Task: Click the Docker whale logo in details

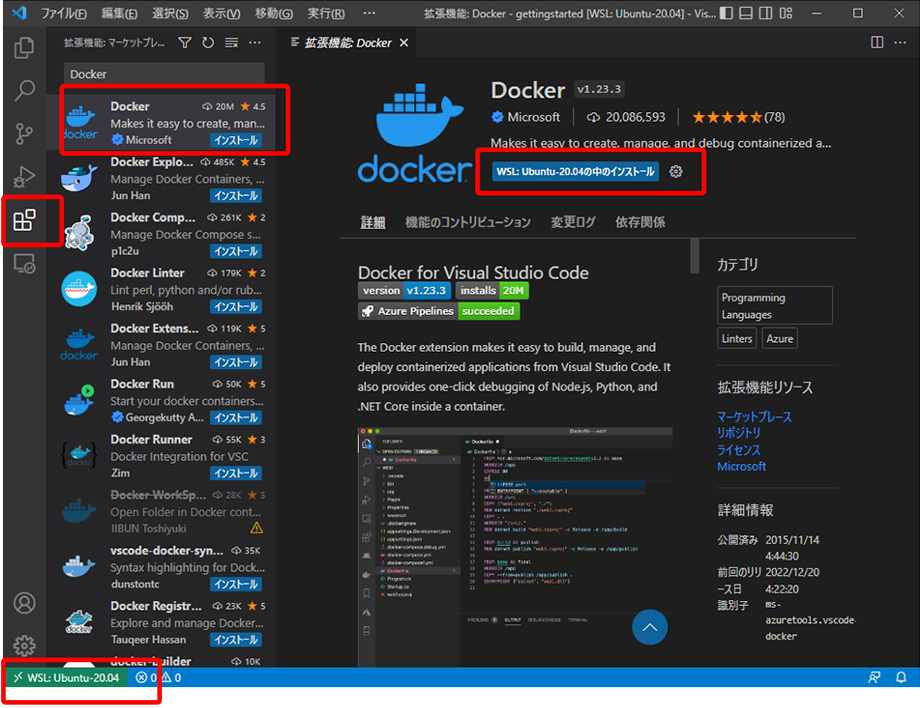Action: point(414,132)
